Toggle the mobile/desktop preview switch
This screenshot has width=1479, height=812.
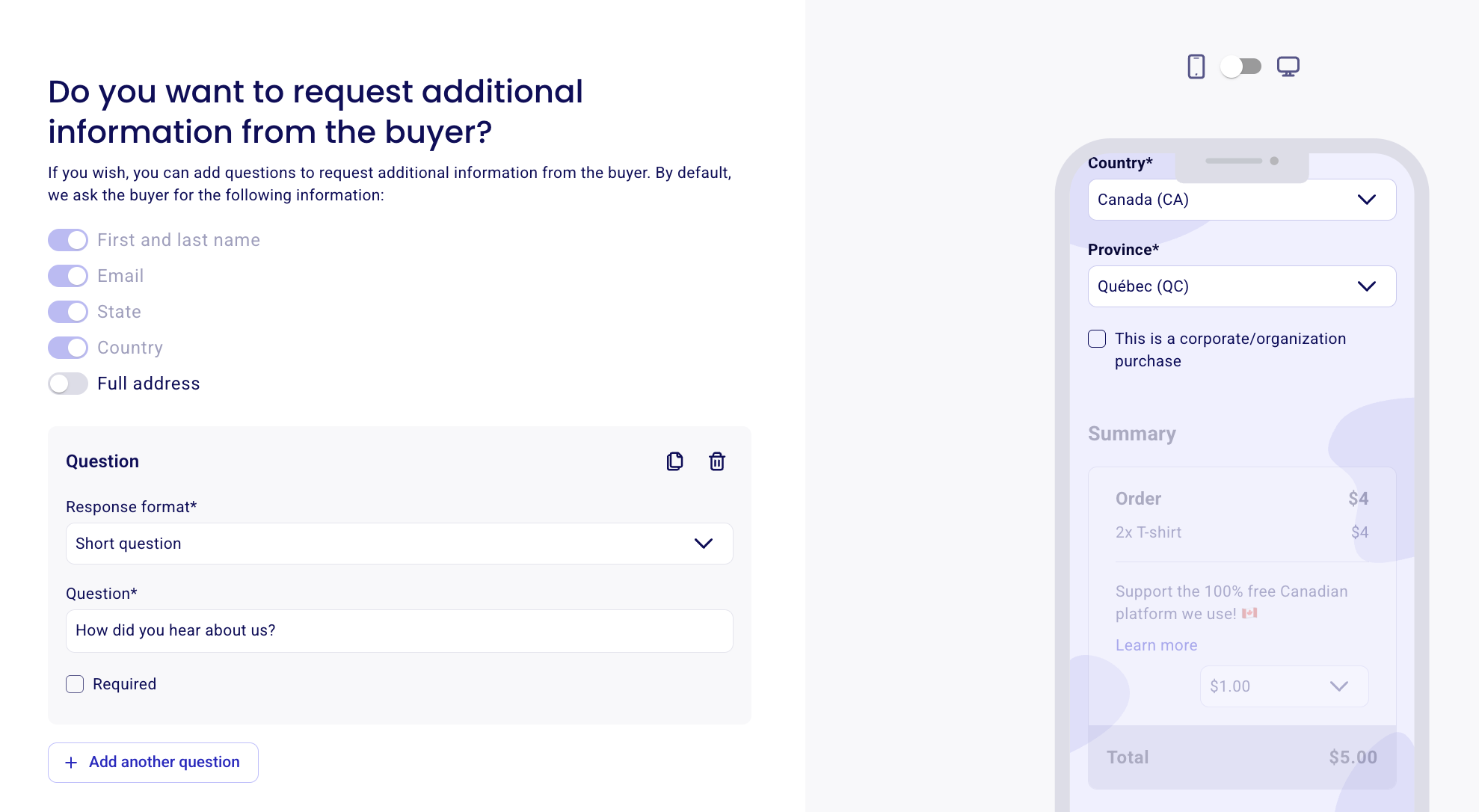pos(1241,67)
